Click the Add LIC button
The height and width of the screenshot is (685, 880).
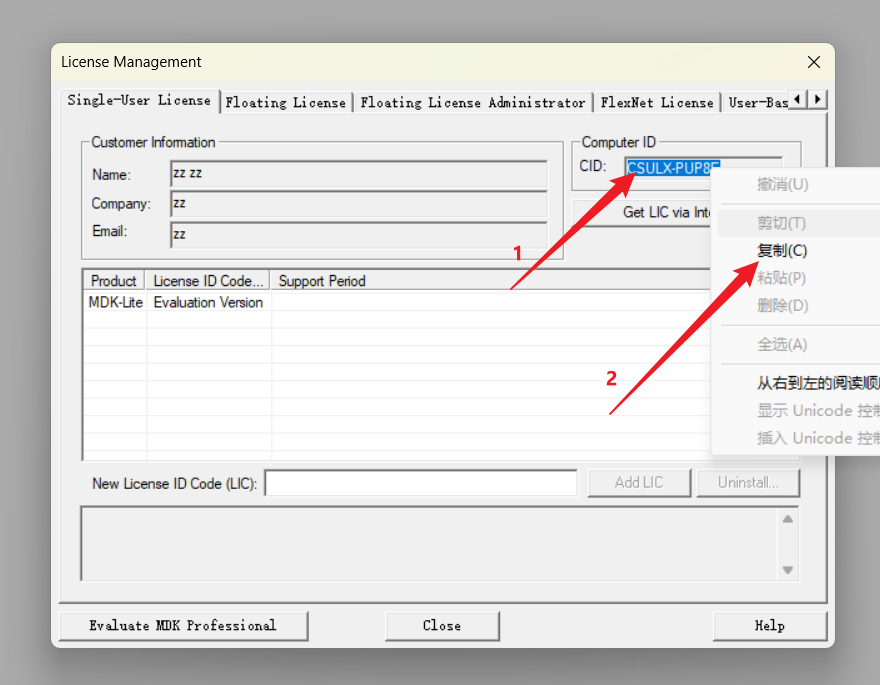(639, 483)
